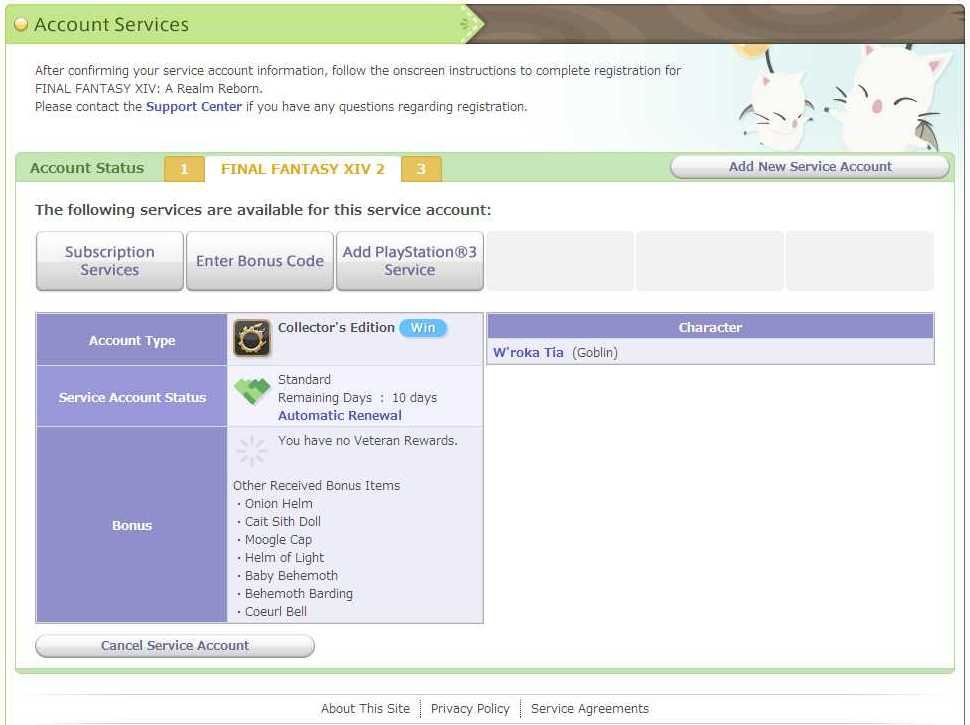Viewport: 970px width, 725px height.
Task: Click the 'You have no Veteran Rewards.' text
Action: click(367, 441)
